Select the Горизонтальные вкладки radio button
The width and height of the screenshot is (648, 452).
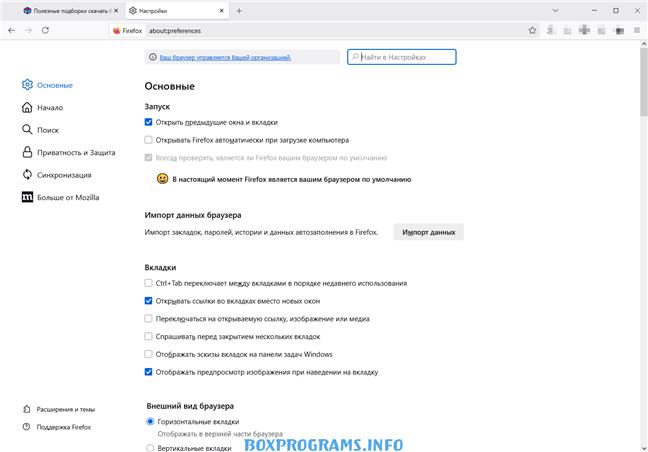150,421
